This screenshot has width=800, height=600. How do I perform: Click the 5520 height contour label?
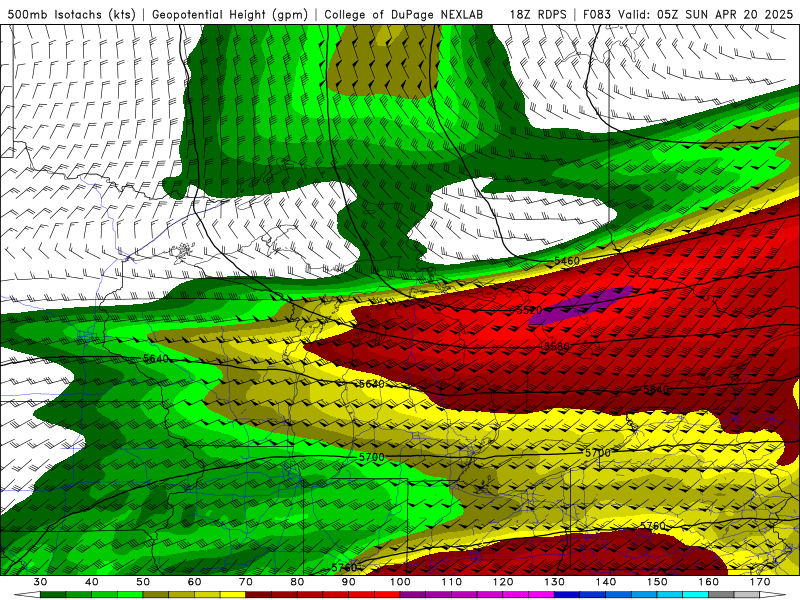530,310
